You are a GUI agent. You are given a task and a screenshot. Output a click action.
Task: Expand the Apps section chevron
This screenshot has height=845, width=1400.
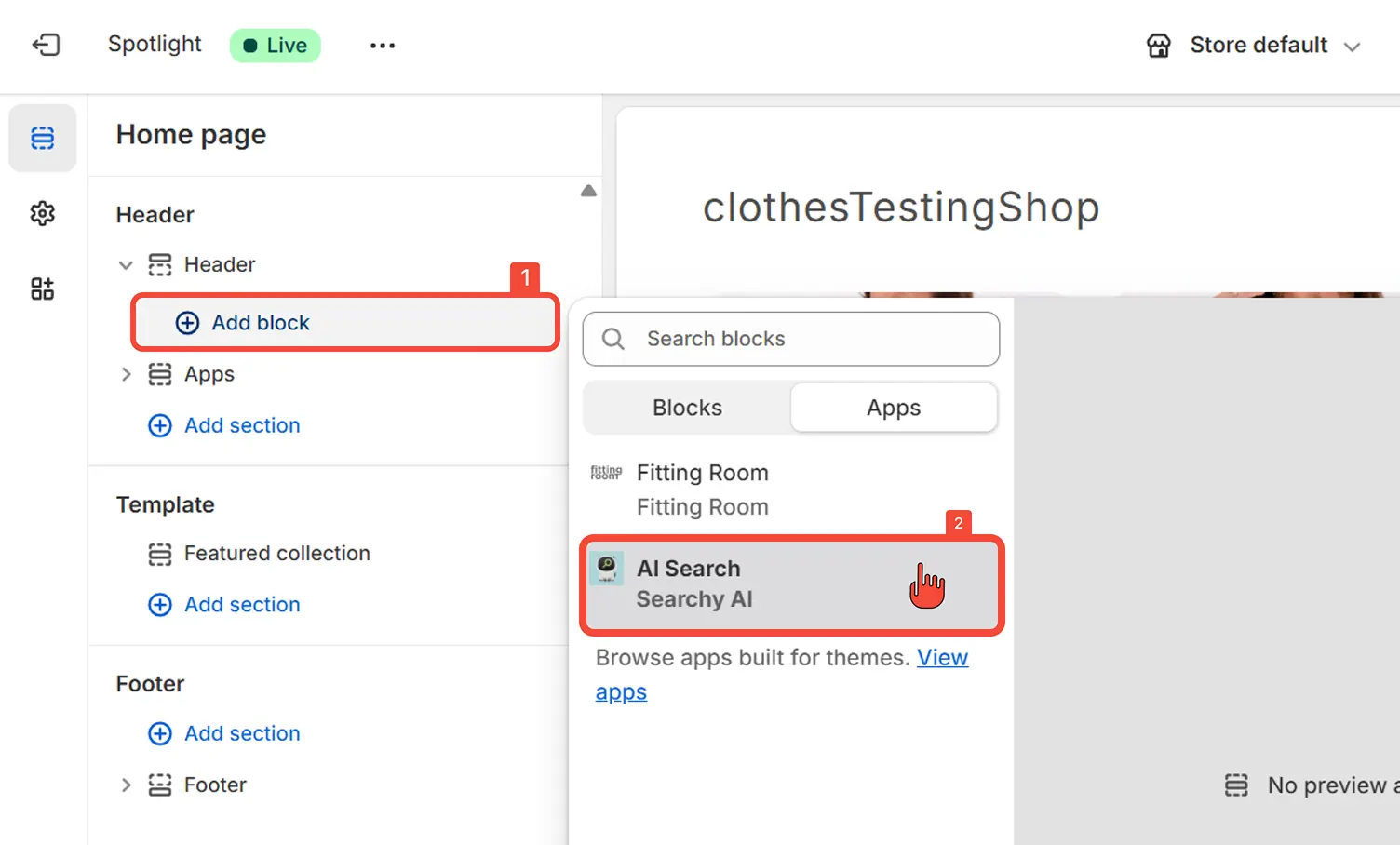coord(126,374)
